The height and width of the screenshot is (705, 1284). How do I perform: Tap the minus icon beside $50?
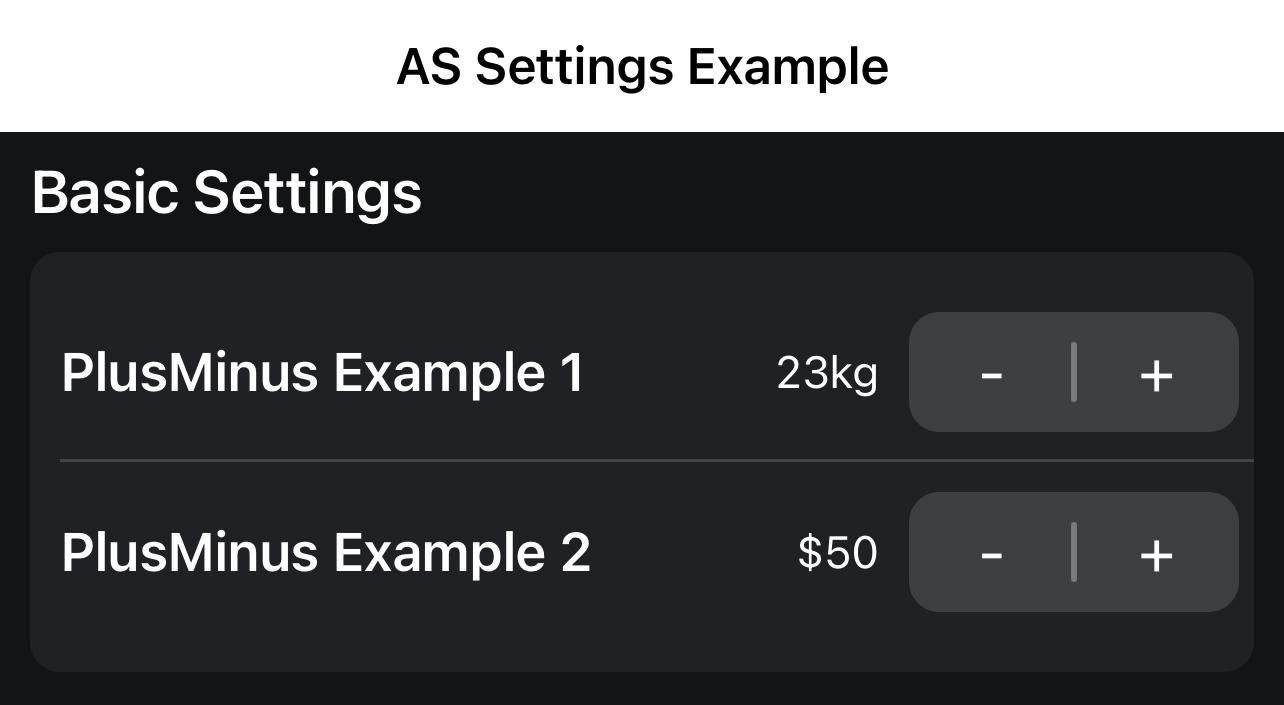click(x=991, y=553)
